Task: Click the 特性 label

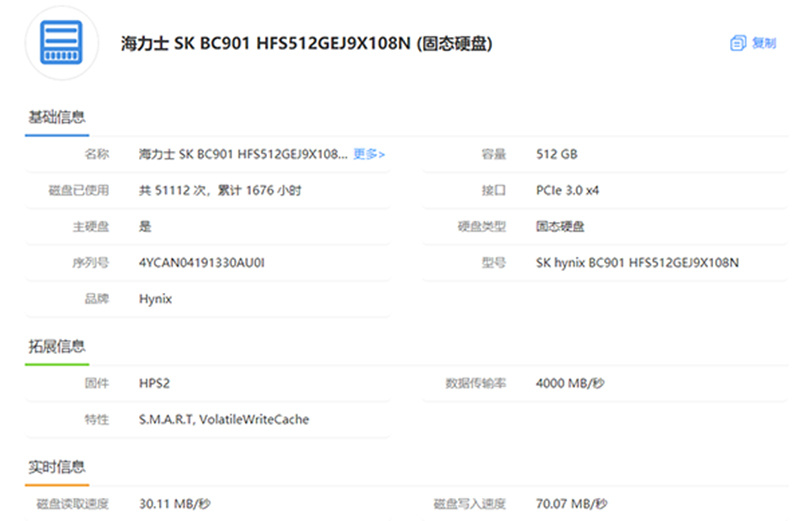Action: pyautogui.click(x=96, y=419)
